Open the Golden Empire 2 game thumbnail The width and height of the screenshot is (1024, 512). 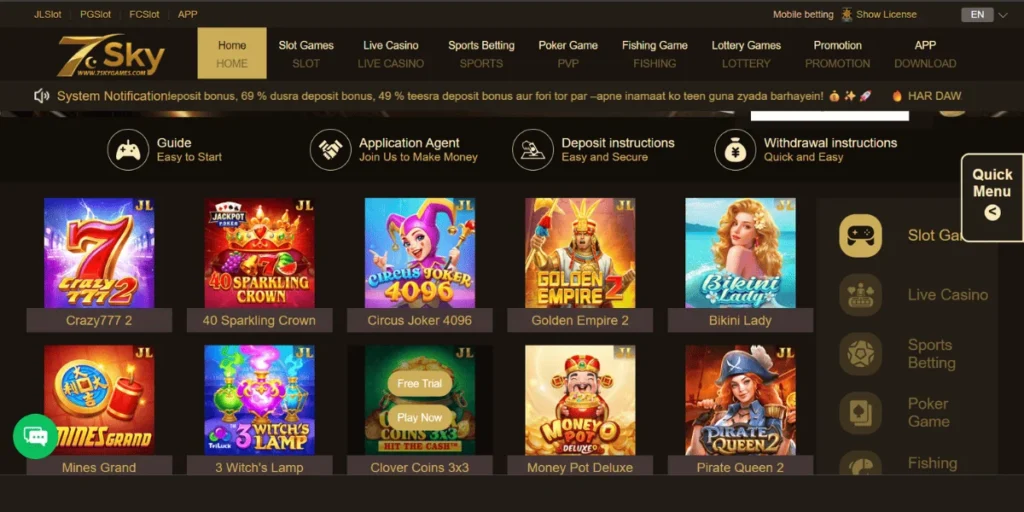(x=580, y=253)
